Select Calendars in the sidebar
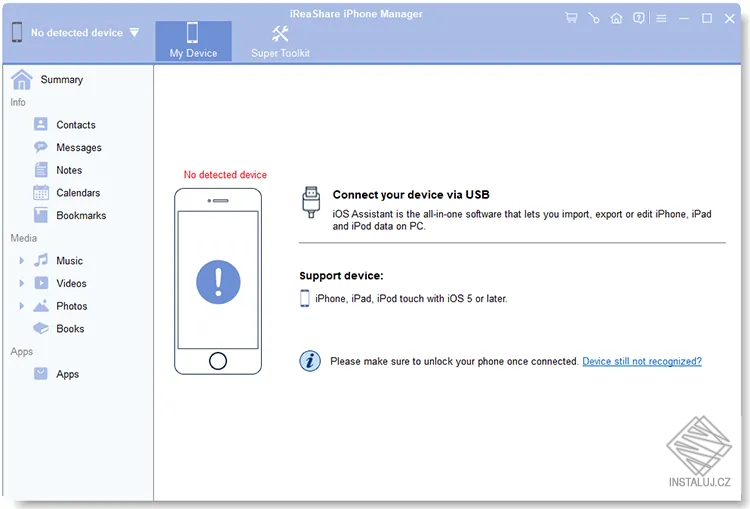Viewport: 750px width, 509px height. click(78, 193)
